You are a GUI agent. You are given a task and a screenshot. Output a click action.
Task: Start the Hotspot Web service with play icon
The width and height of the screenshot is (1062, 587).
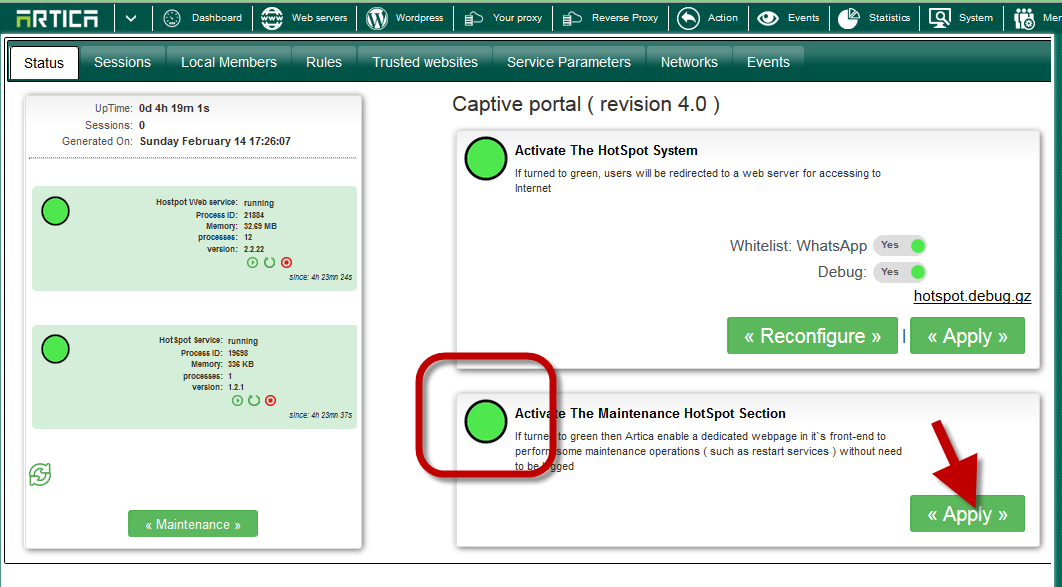coord(253,263)
